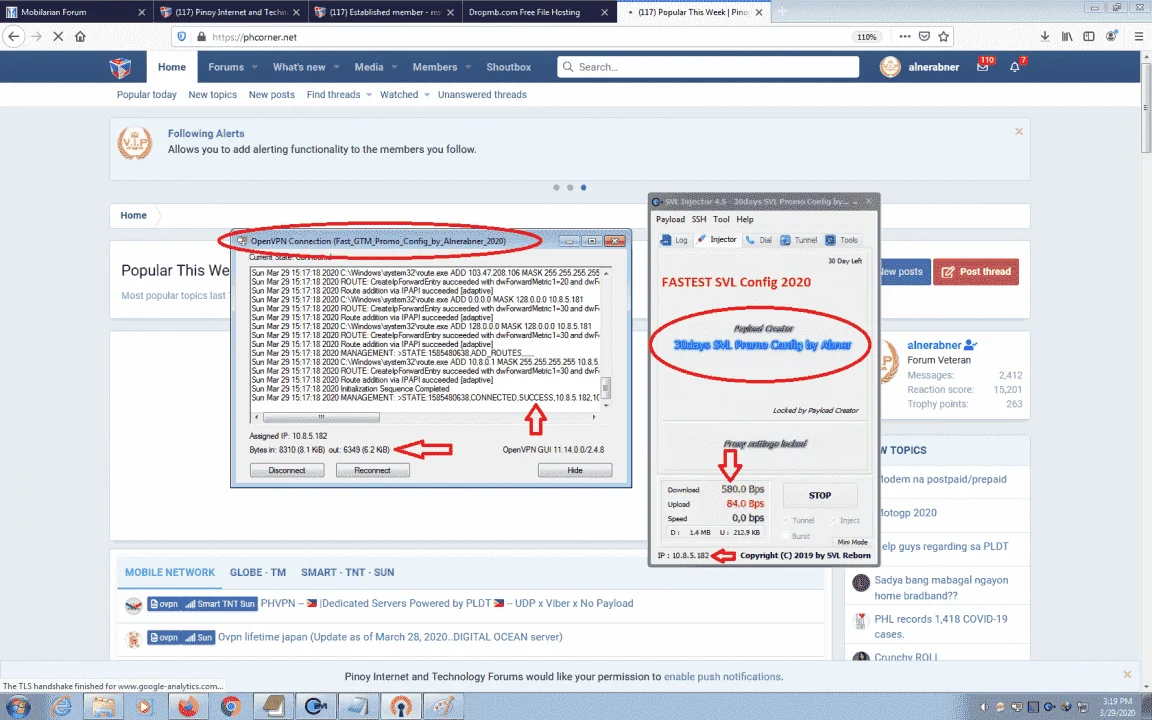Expand the Members dropdown arrow

pyautogui.click(x=468, y=67)
